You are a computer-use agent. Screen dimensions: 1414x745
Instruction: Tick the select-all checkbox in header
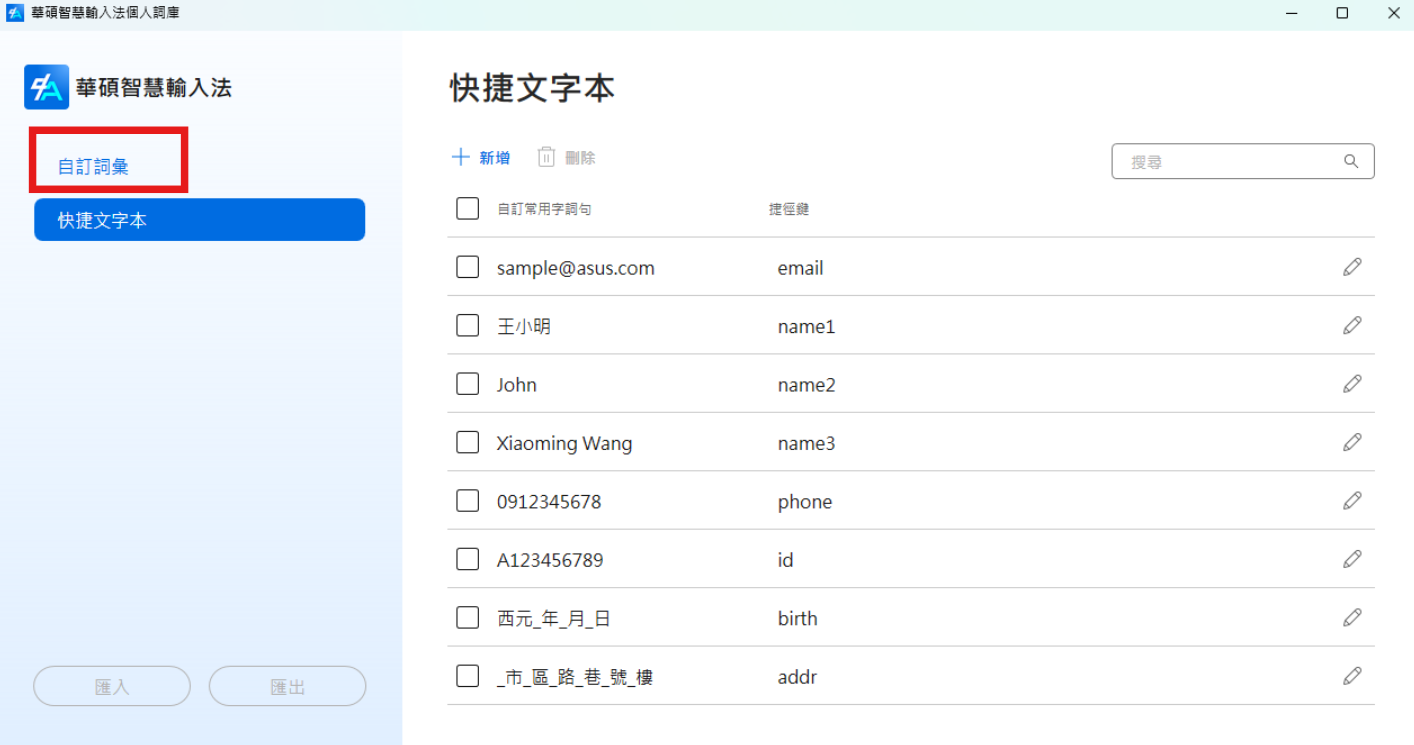coord(467,208)
